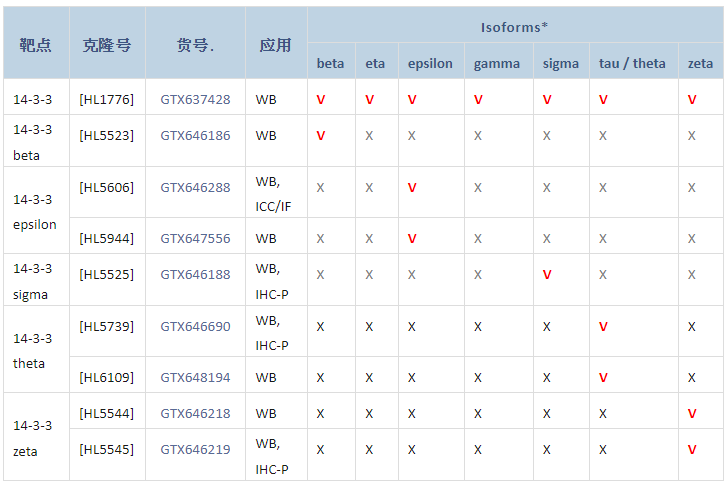Click red V under gamma in HL1776 row
Viewport: 727px width, 488px height.
(478, 100)
